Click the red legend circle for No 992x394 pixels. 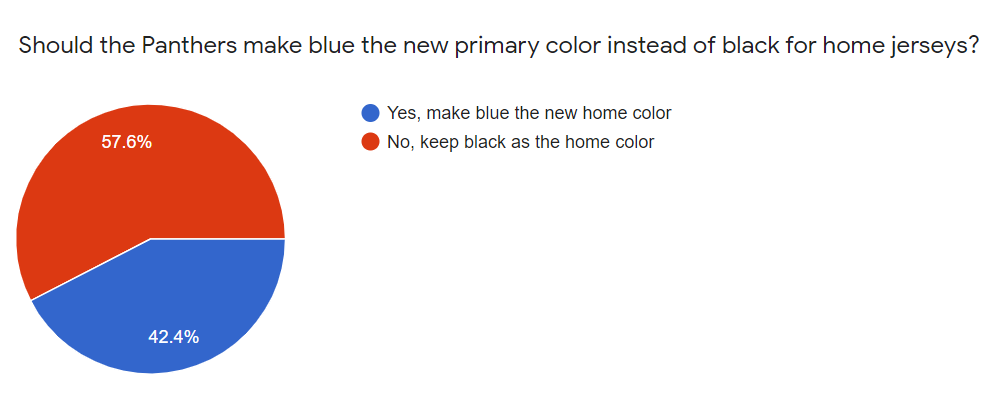coord(370,142)
